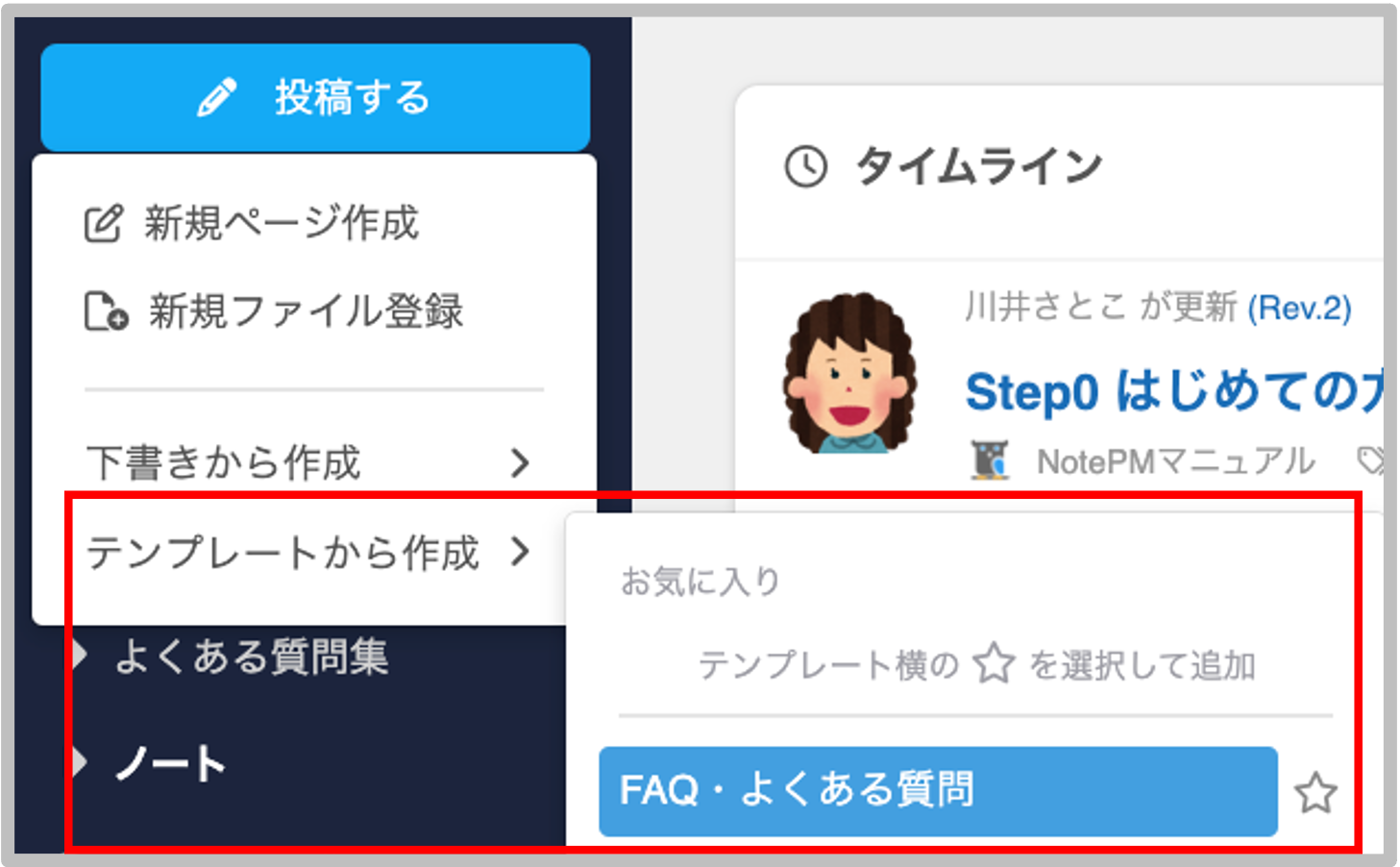1400x867 pixels.
Task: Click the clock icon beside タイムライン
Action: (x=807, y=163)
